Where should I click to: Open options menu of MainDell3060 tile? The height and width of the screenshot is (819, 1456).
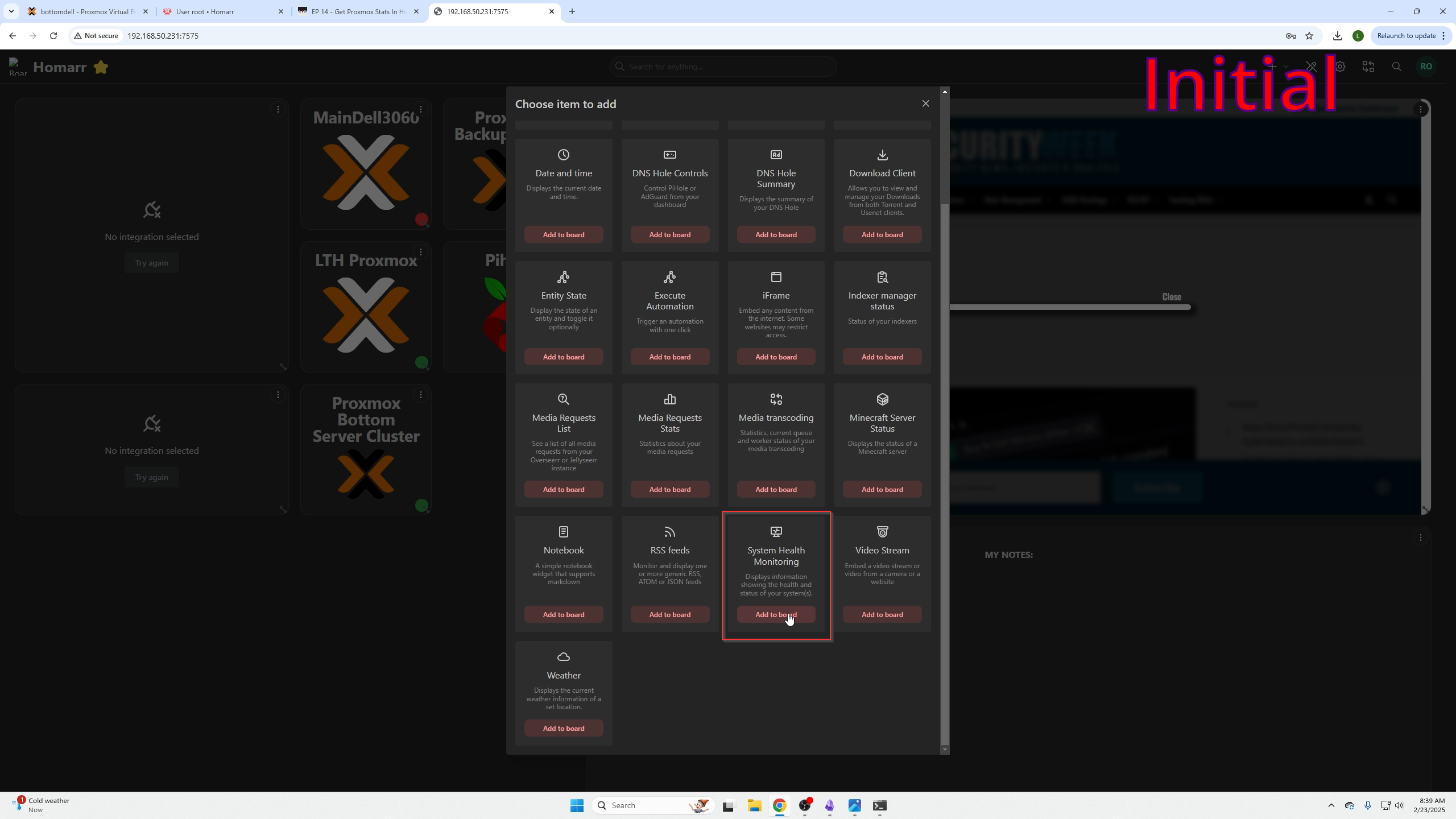point(421,109)
